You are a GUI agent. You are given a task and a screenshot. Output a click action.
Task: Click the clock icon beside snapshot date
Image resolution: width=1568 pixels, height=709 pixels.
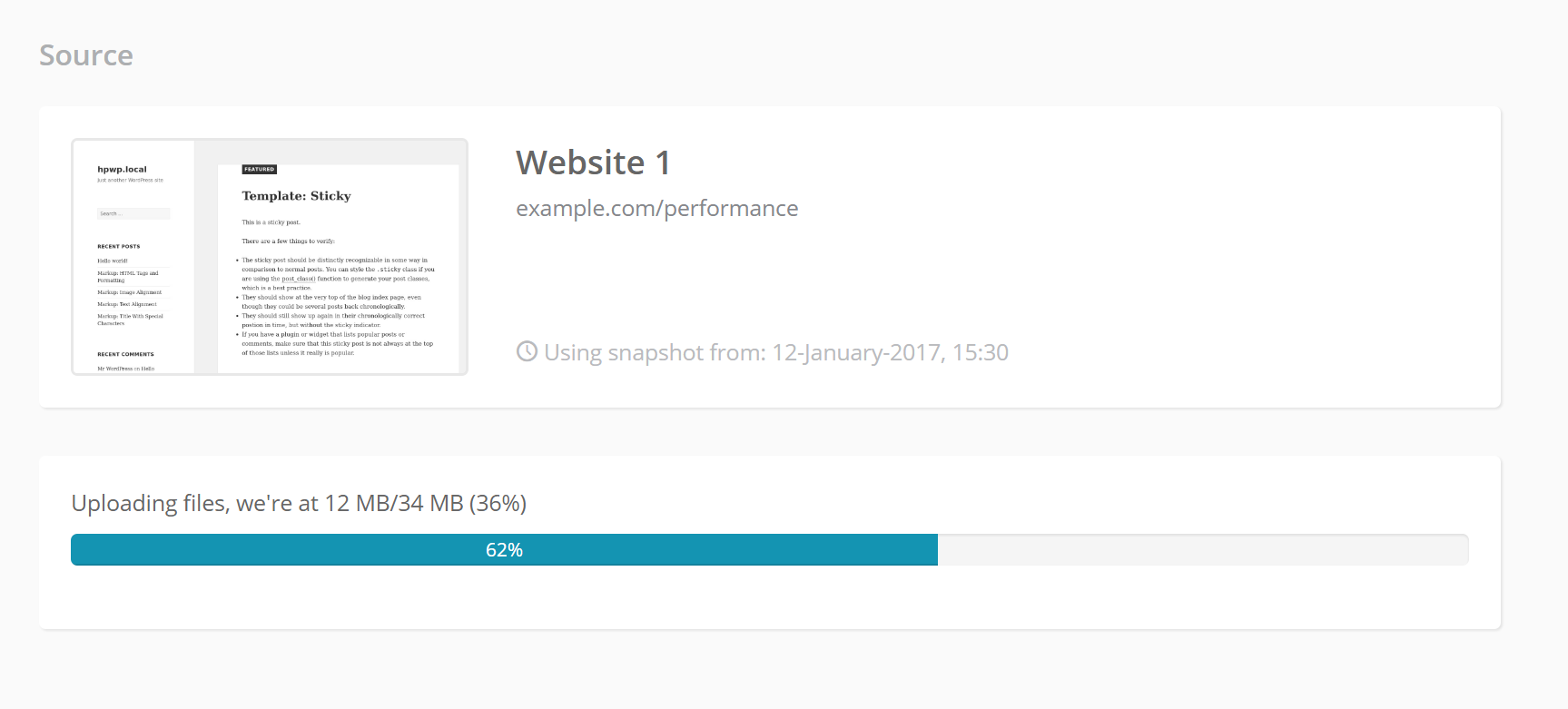(x=527, y=351)
